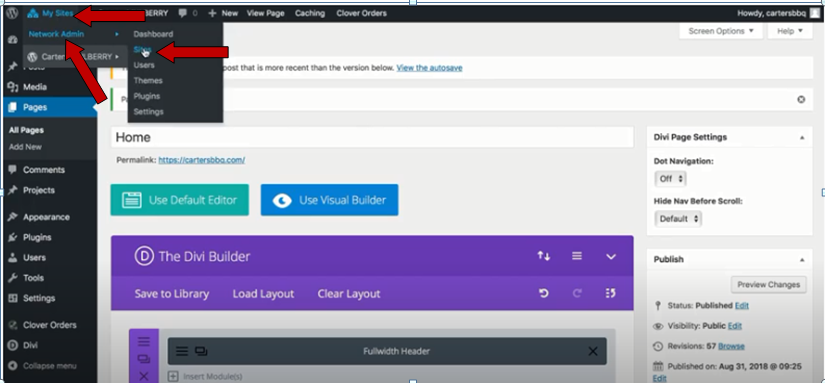Open Caching in the admin bar
Screen dimensions: 825x383
click(310, 13)
